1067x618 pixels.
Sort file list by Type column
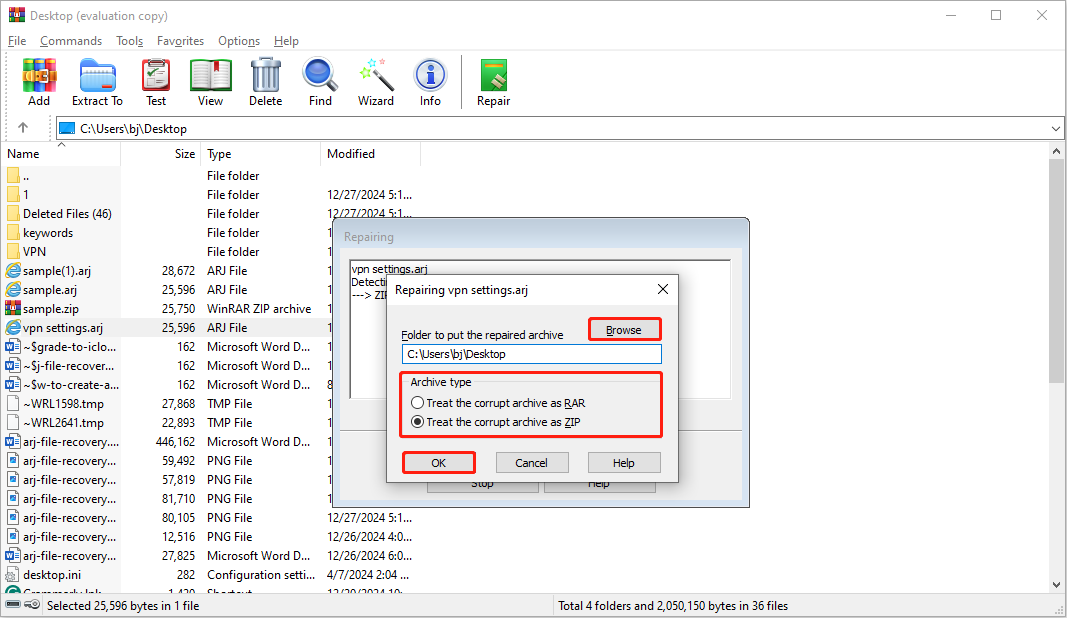260,154
